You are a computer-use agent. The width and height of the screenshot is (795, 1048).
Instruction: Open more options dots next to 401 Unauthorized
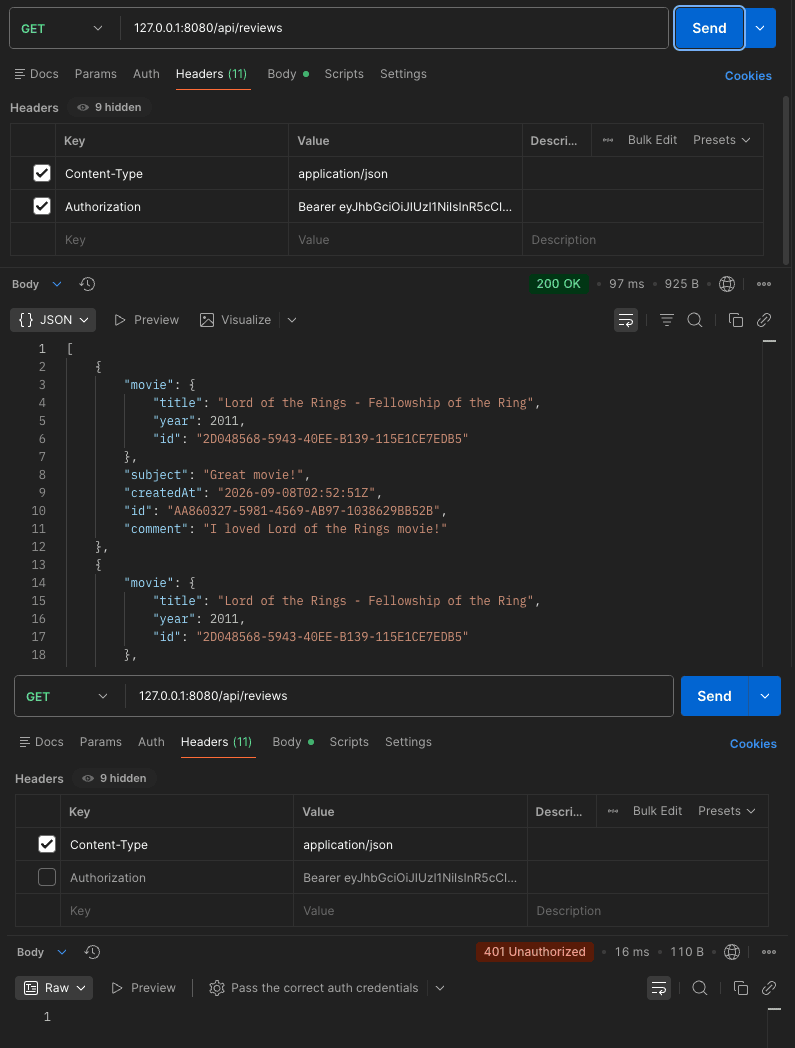(769, 952)
